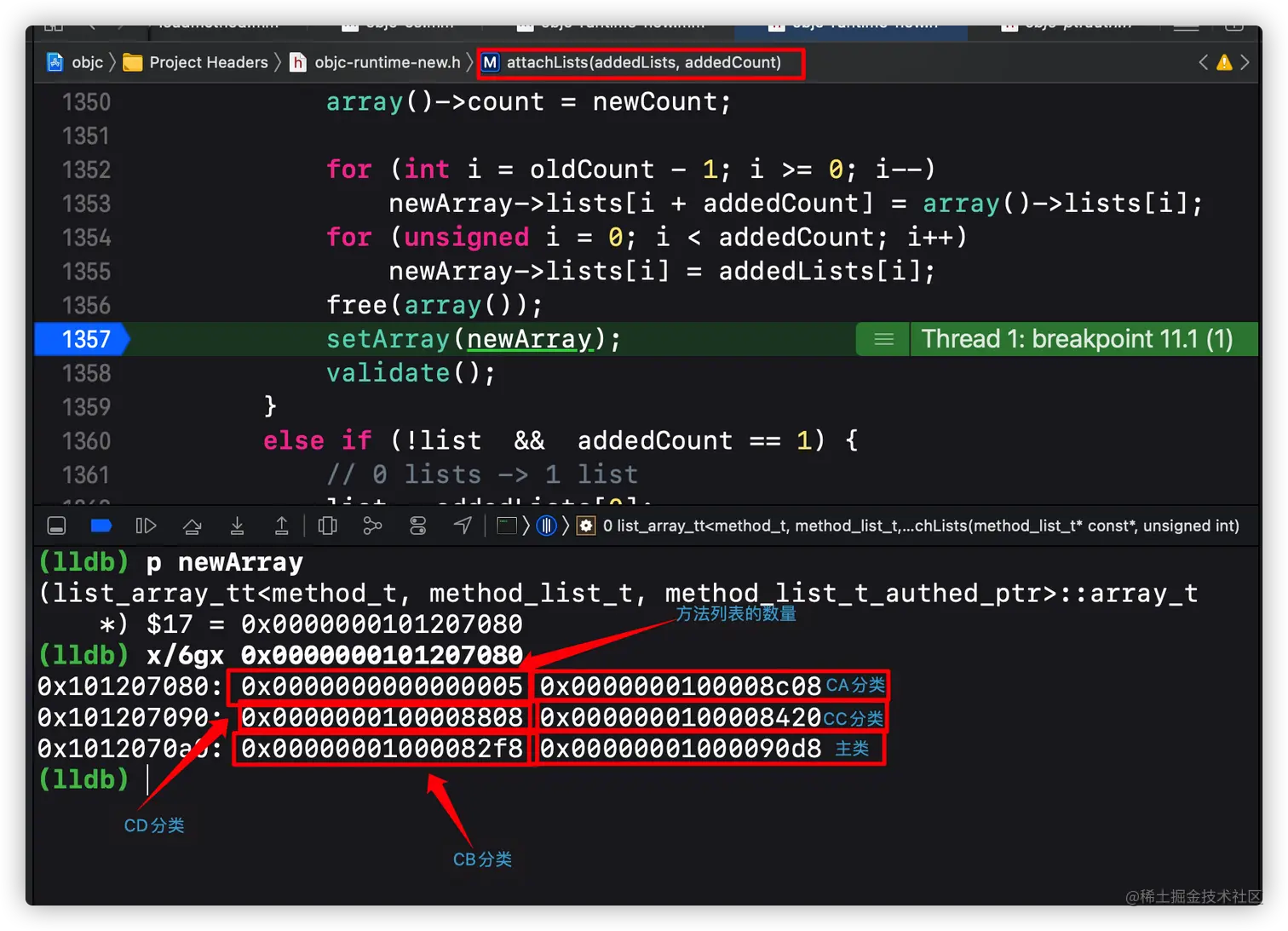1288x931 pixels.
Task: Open Debug View Hierarchy
Action: (327, 526)
